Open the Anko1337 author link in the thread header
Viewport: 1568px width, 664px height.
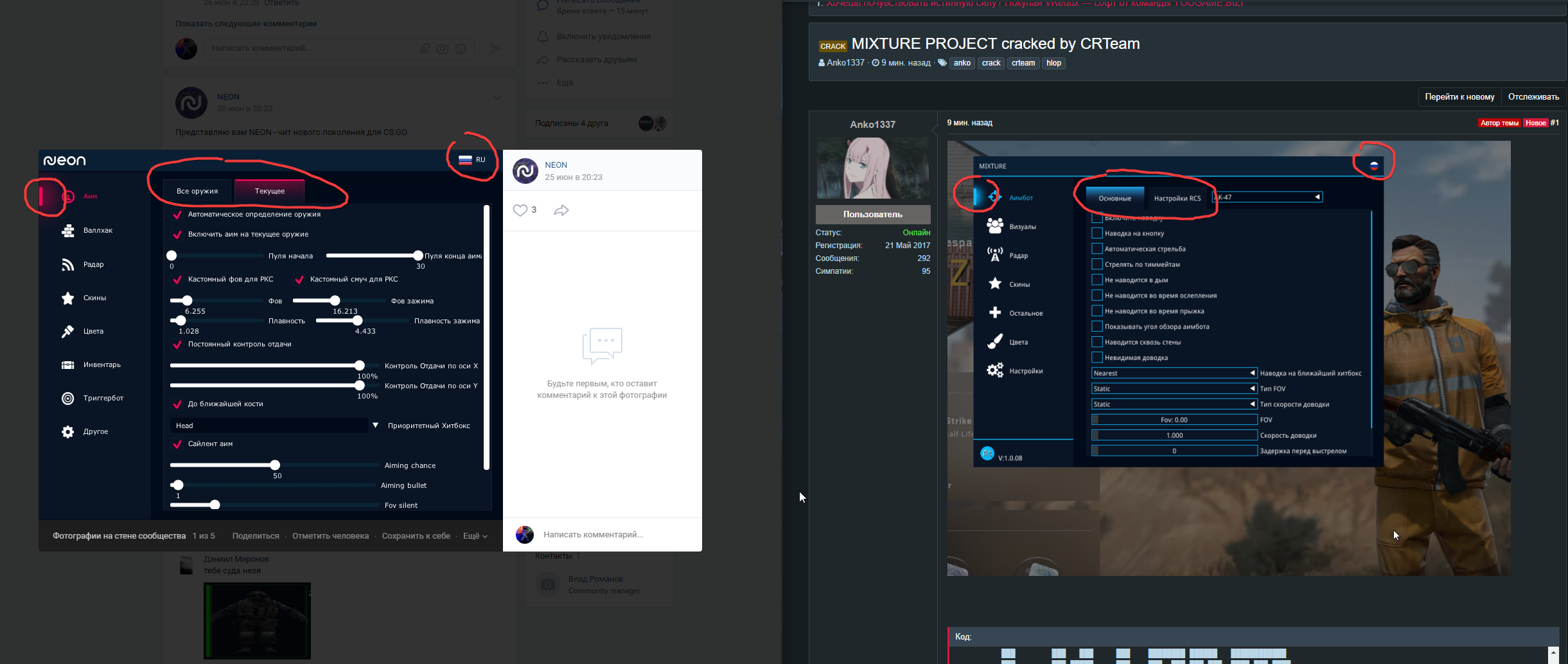[845, 63]
